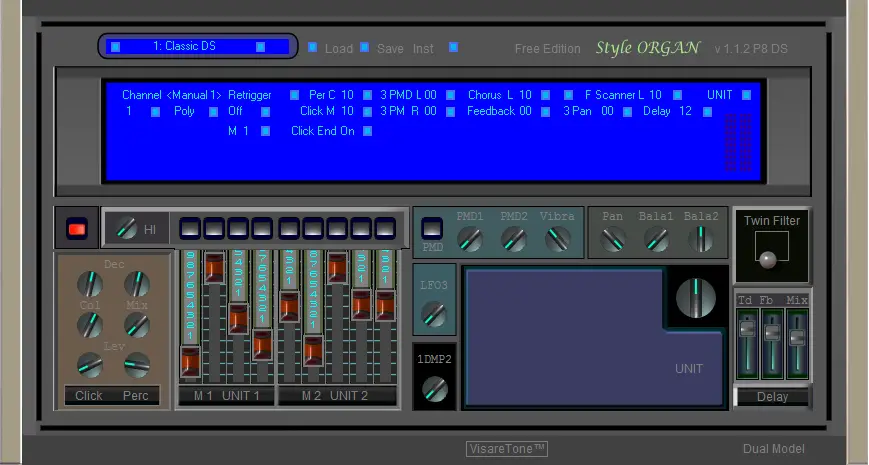
Task: Toggle the PMD switch button
Action: [x=432, y=228]
